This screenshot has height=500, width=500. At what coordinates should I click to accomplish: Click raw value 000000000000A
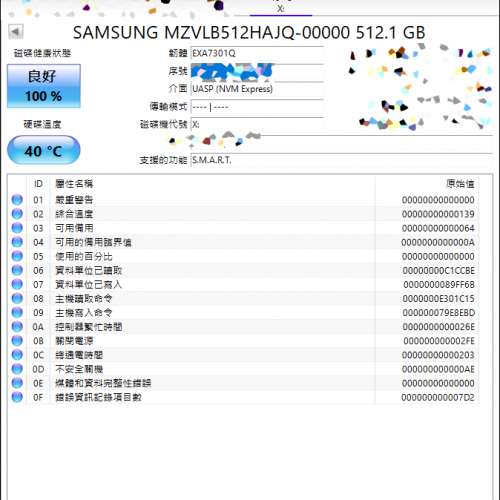point(438,242)
